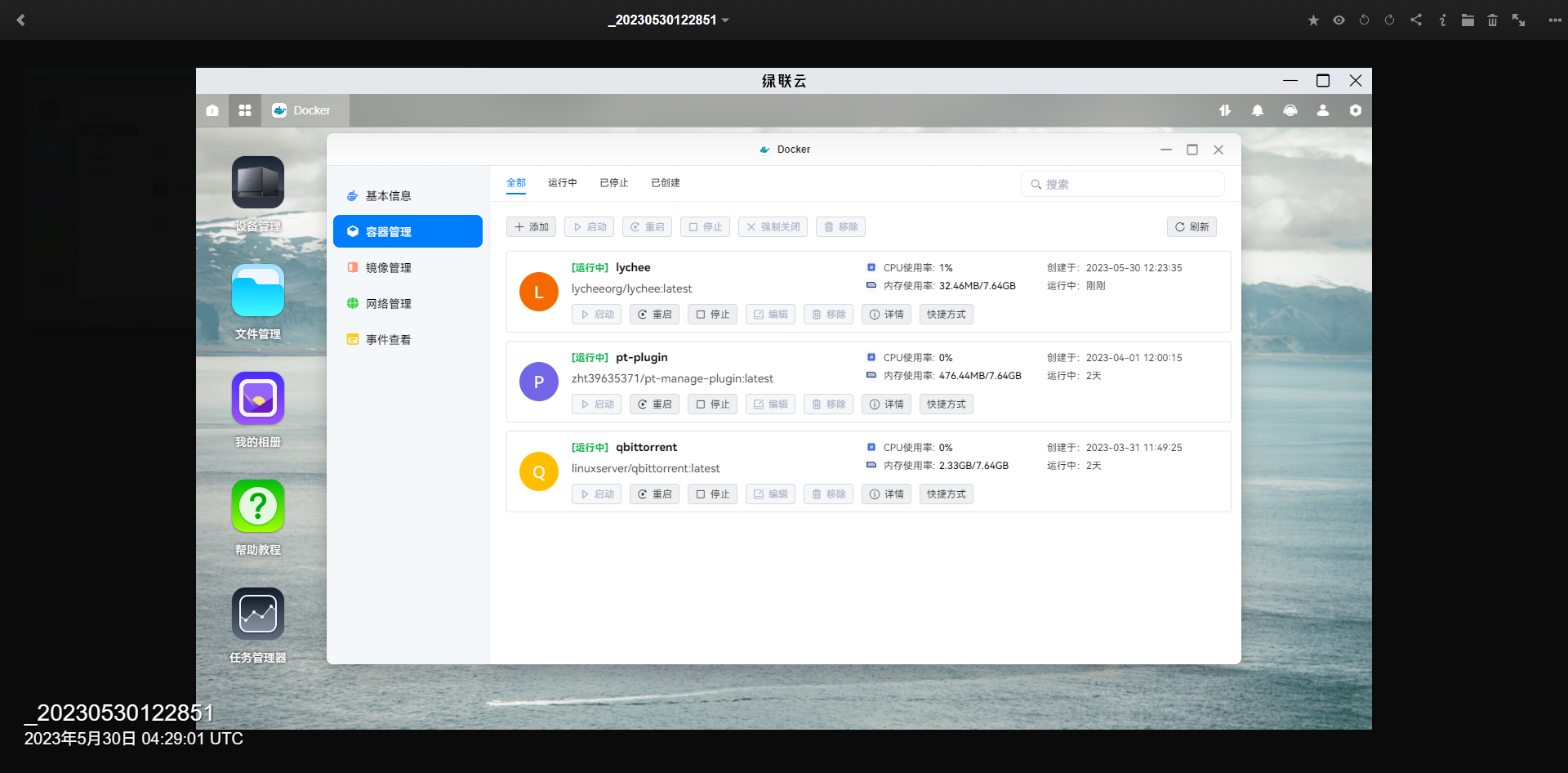The image size is (1568, 773).
Task: Click the 启动 button in top container toolbar
Action: (x=589, y=227)
